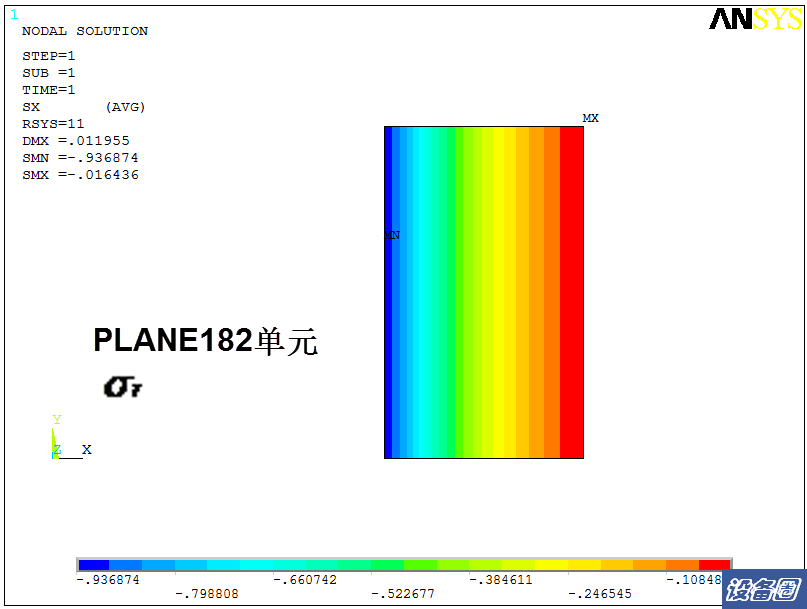This screenshot has height=609, width=807.
Task: Select the DMX =.011955 text line
Action: (75, 141)
